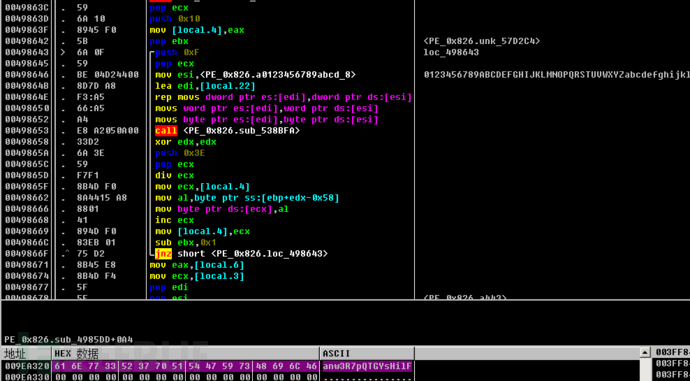Click the loc_498643 comment label
Viewport: 690px width, 381px height.
point(451,52)
